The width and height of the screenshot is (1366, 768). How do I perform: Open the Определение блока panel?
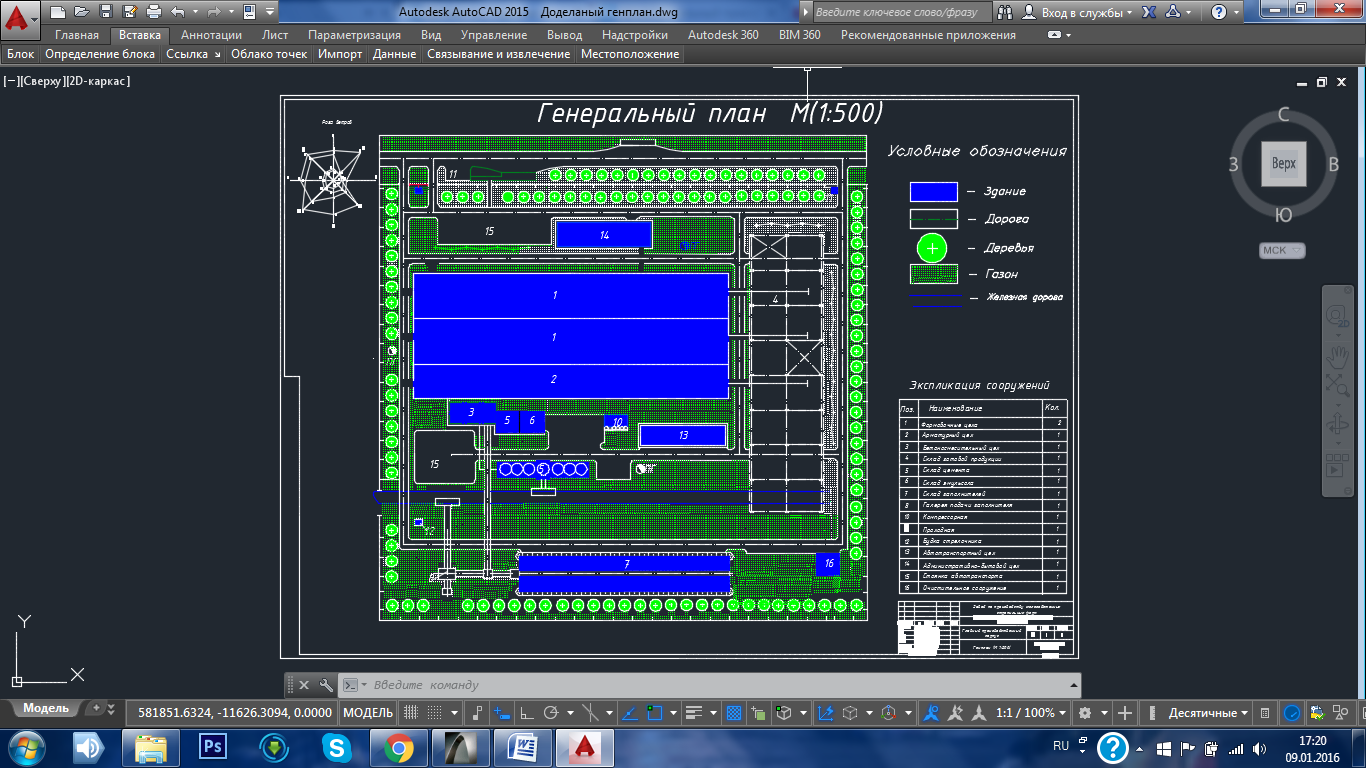coord(100,54)
